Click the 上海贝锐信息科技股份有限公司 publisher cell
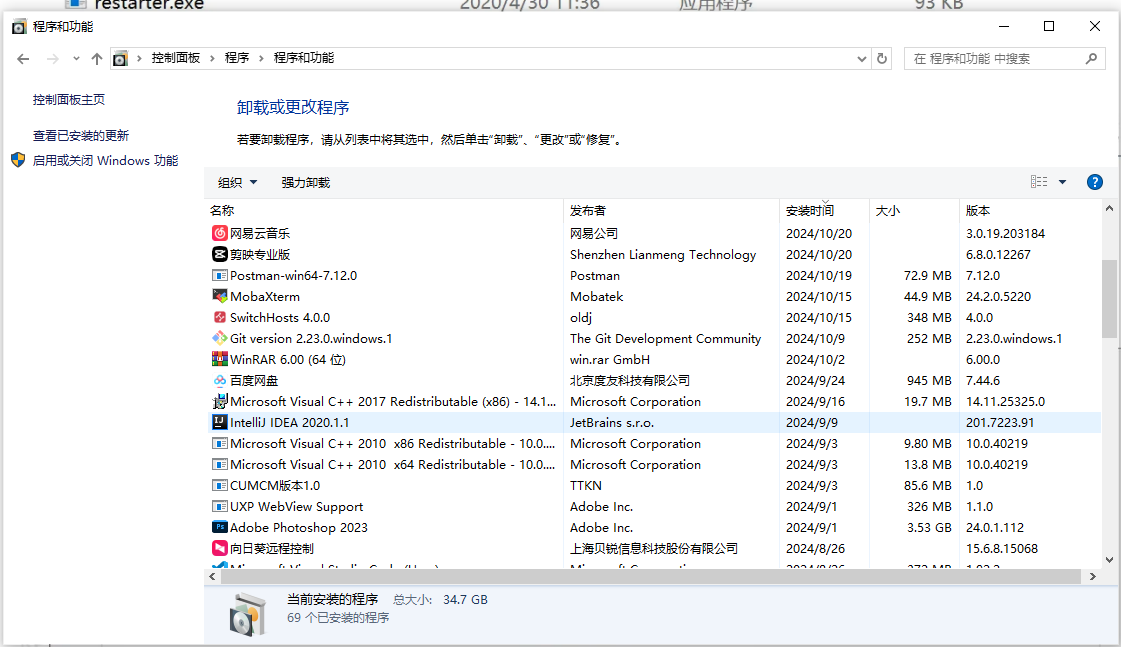Image resolution: width=1121 pixels, height=647 pixels. [x=653, y=548]
